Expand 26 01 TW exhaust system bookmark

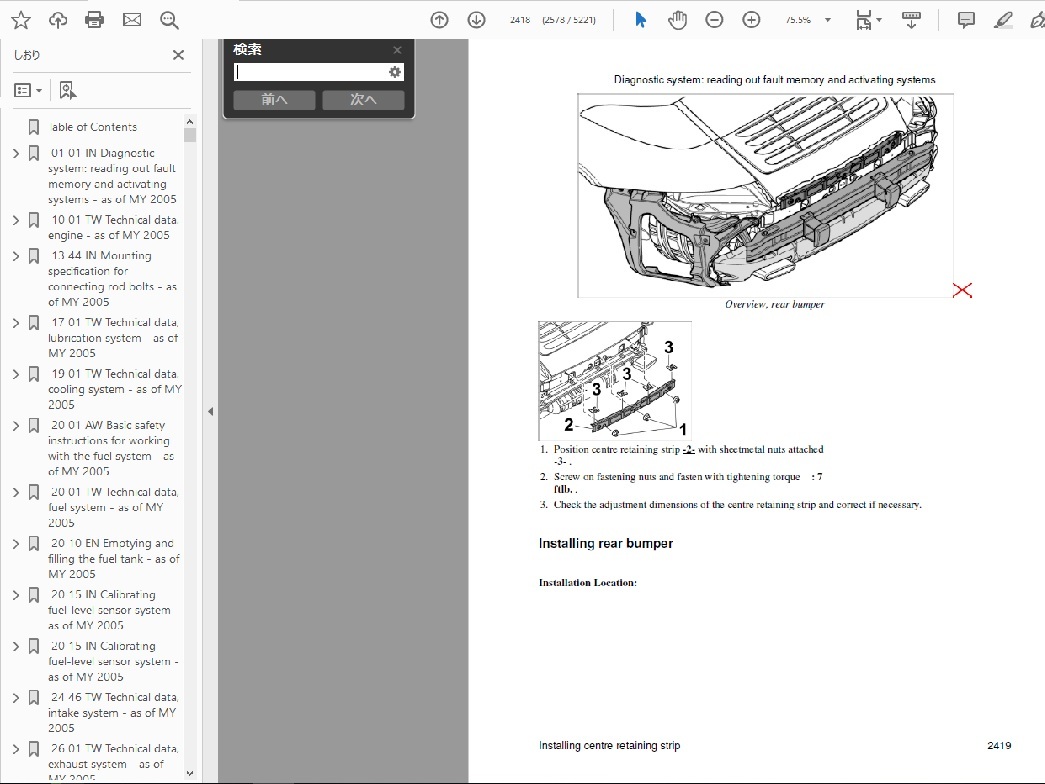16,749
